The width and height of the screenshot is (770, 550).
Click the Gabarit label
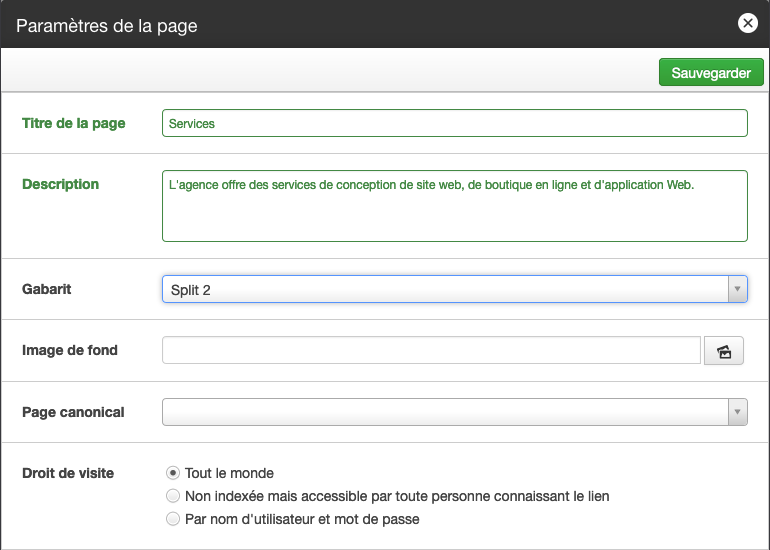click(47, 289)
